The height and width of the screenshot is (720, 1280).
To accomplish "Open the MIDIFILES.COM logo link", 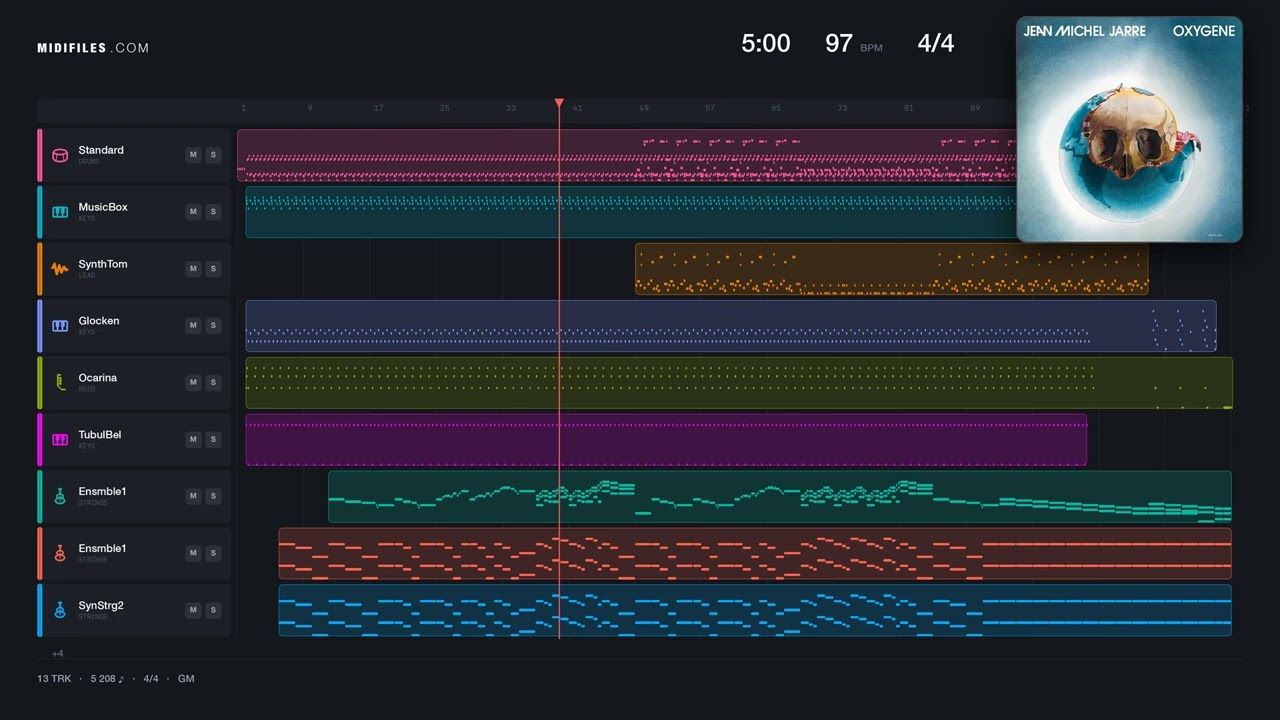I will pyautogui.click(x=93, y=48).
